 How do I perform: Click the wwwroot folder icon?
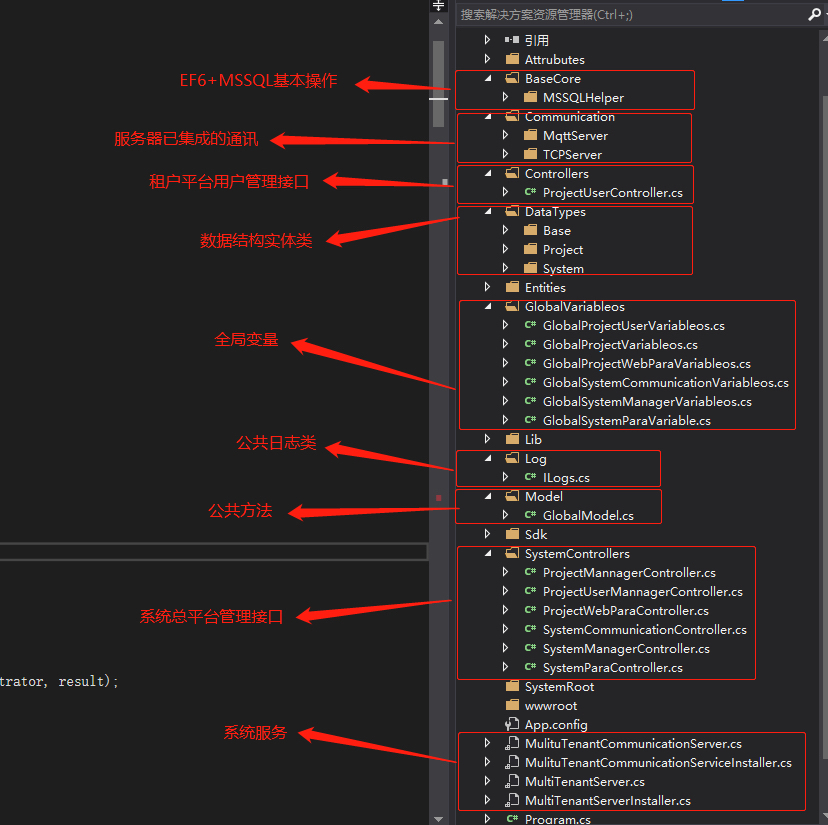click(x=512, y=706)
